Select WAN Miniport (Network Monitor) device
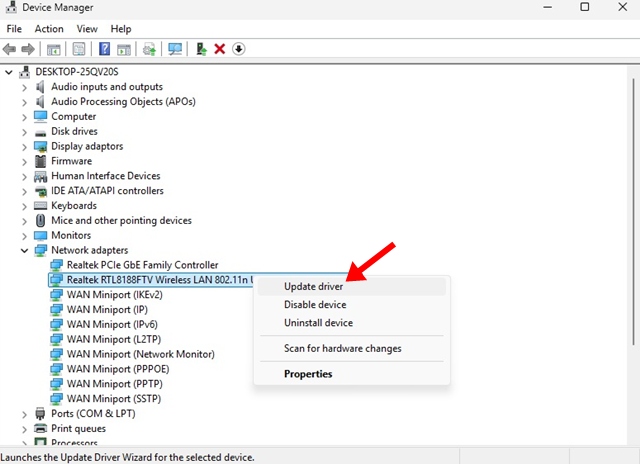This screenshot has width=640, height=464. [x=140, y=354]
